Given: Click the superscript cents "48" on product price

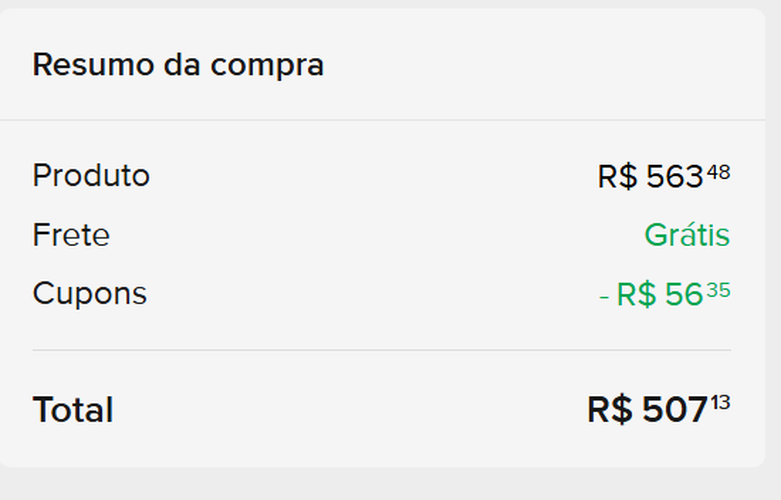Looking at the screenshot, I should pos(718,172).
